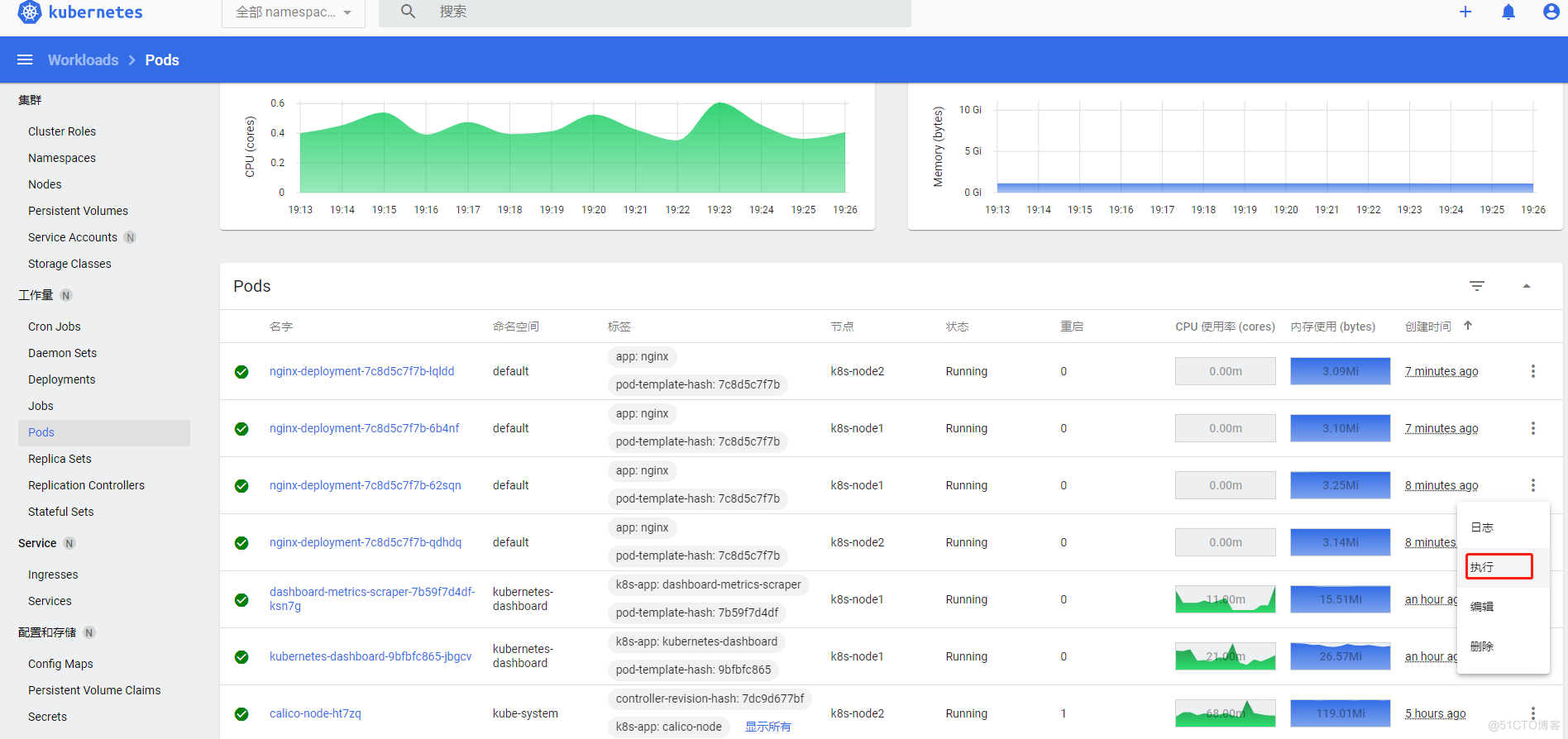
Task: Collapse the Pods card arrow
Action: pyautogui.click(x=1527, y=286)
